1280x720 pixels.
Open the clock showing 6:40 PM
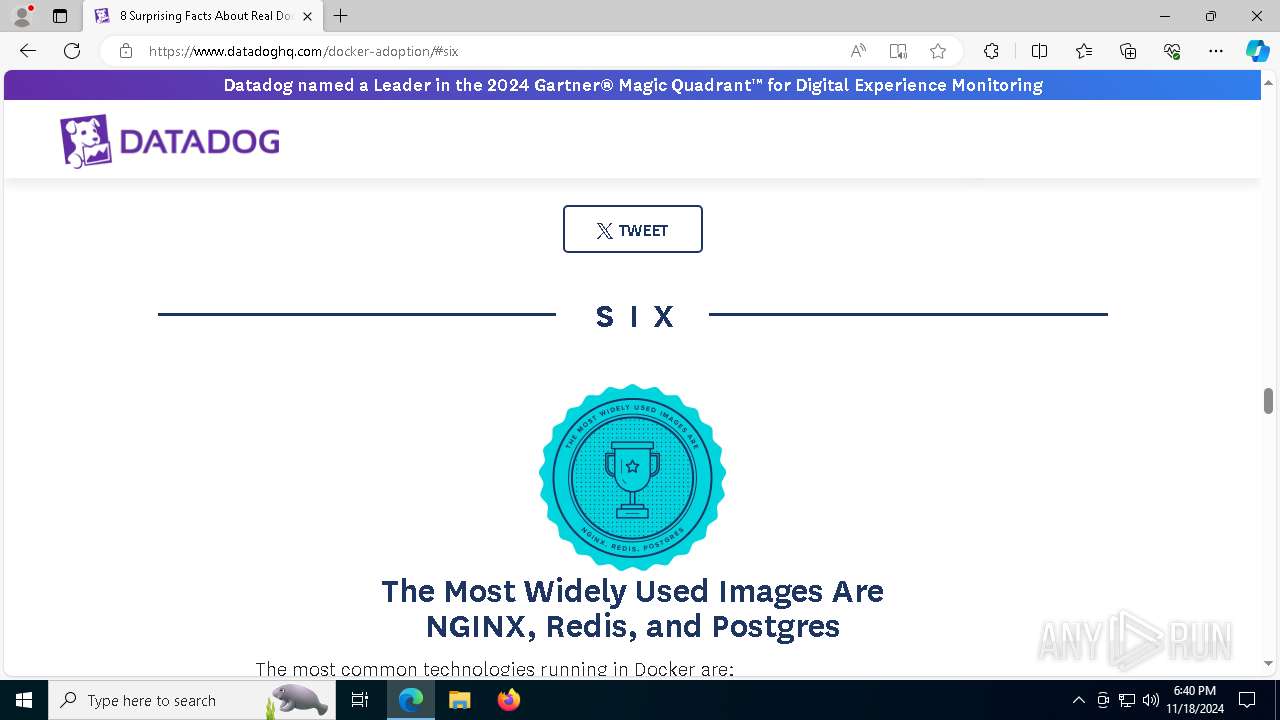1194,700
